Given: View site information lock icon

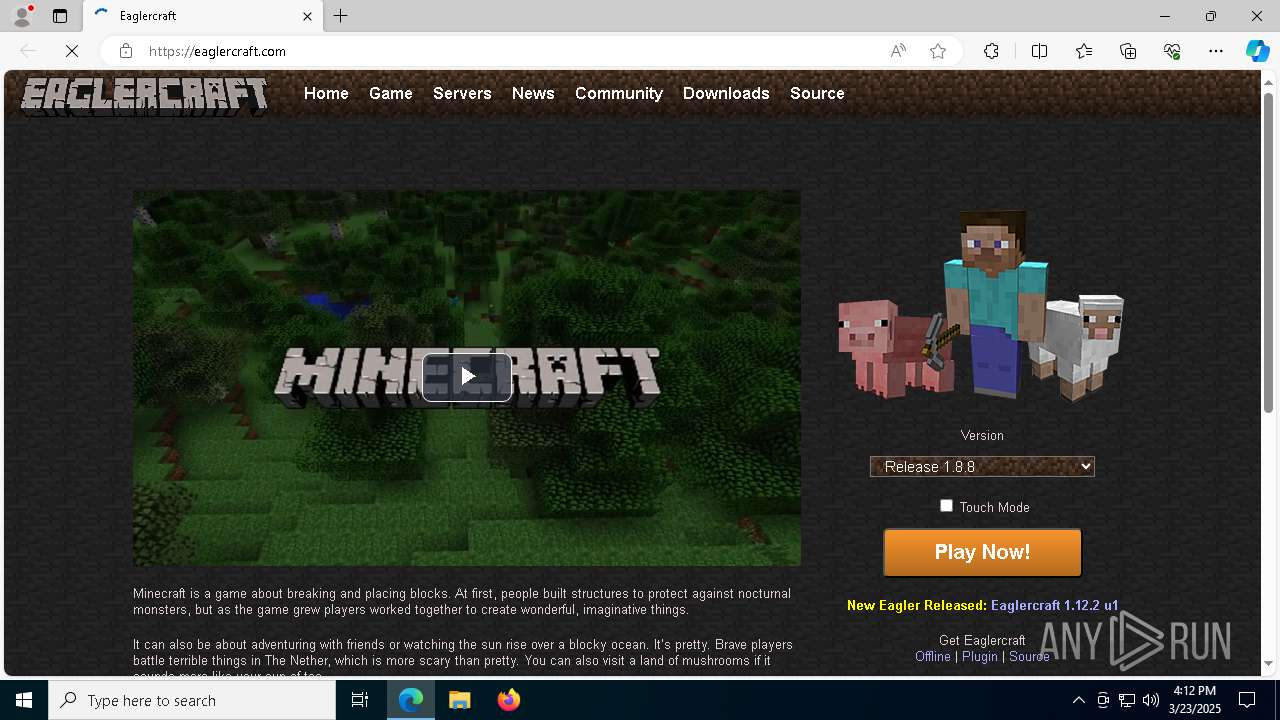Looking at the screenshot, I should (x=125, y=51).
